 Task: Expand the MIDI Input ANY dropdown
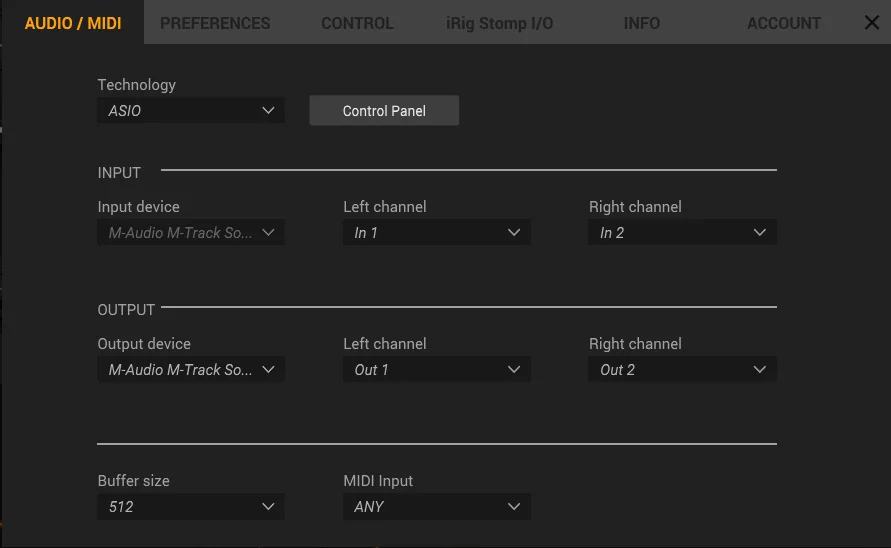[436, 507]
